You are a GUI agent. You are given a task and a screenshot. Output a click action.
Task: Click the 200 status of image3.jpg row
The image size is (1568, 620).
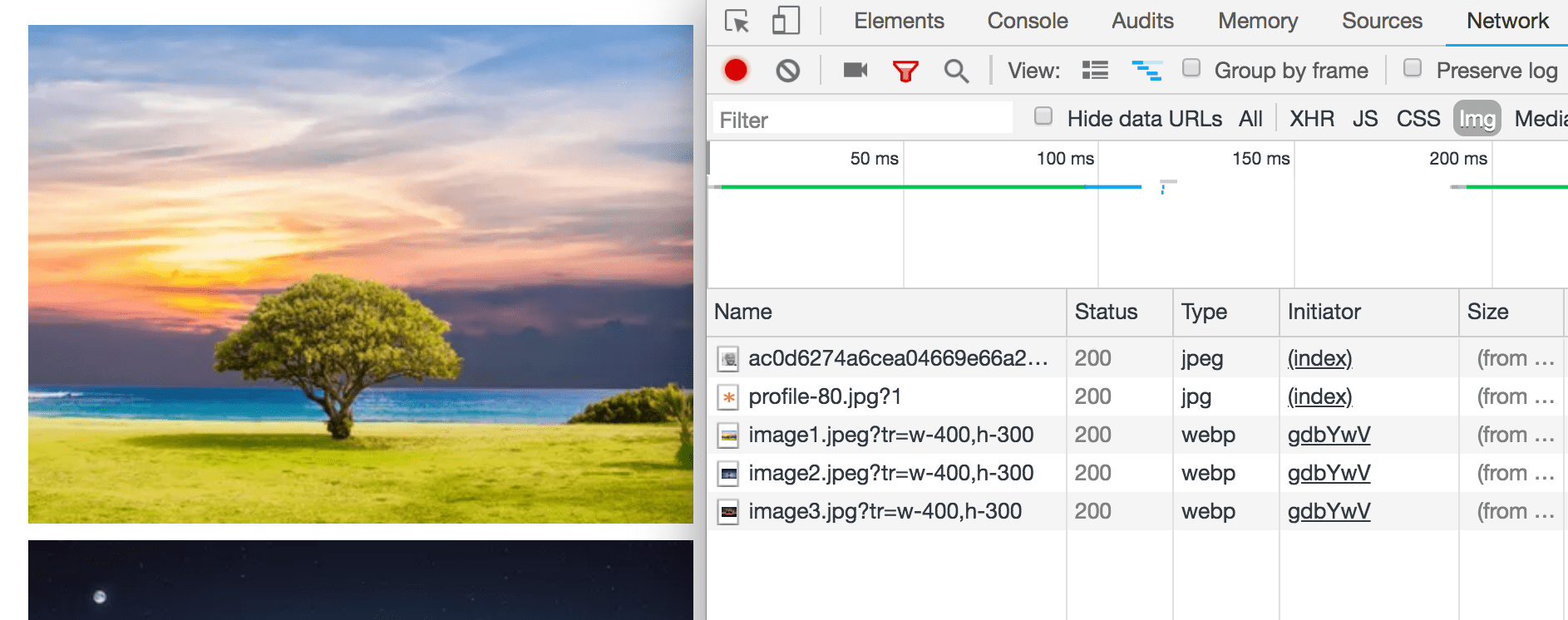coord(1092,511)
